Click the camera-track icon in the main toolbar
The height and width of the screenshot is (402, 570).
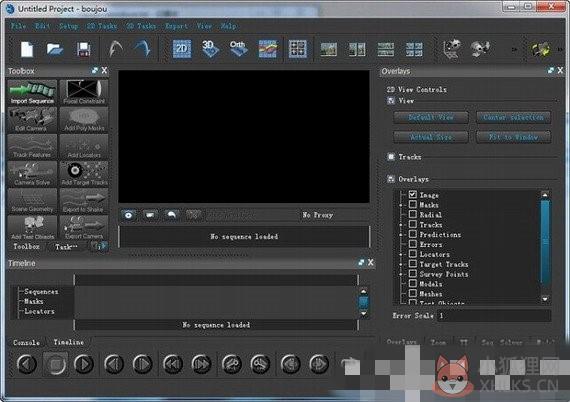coord(452,49)
